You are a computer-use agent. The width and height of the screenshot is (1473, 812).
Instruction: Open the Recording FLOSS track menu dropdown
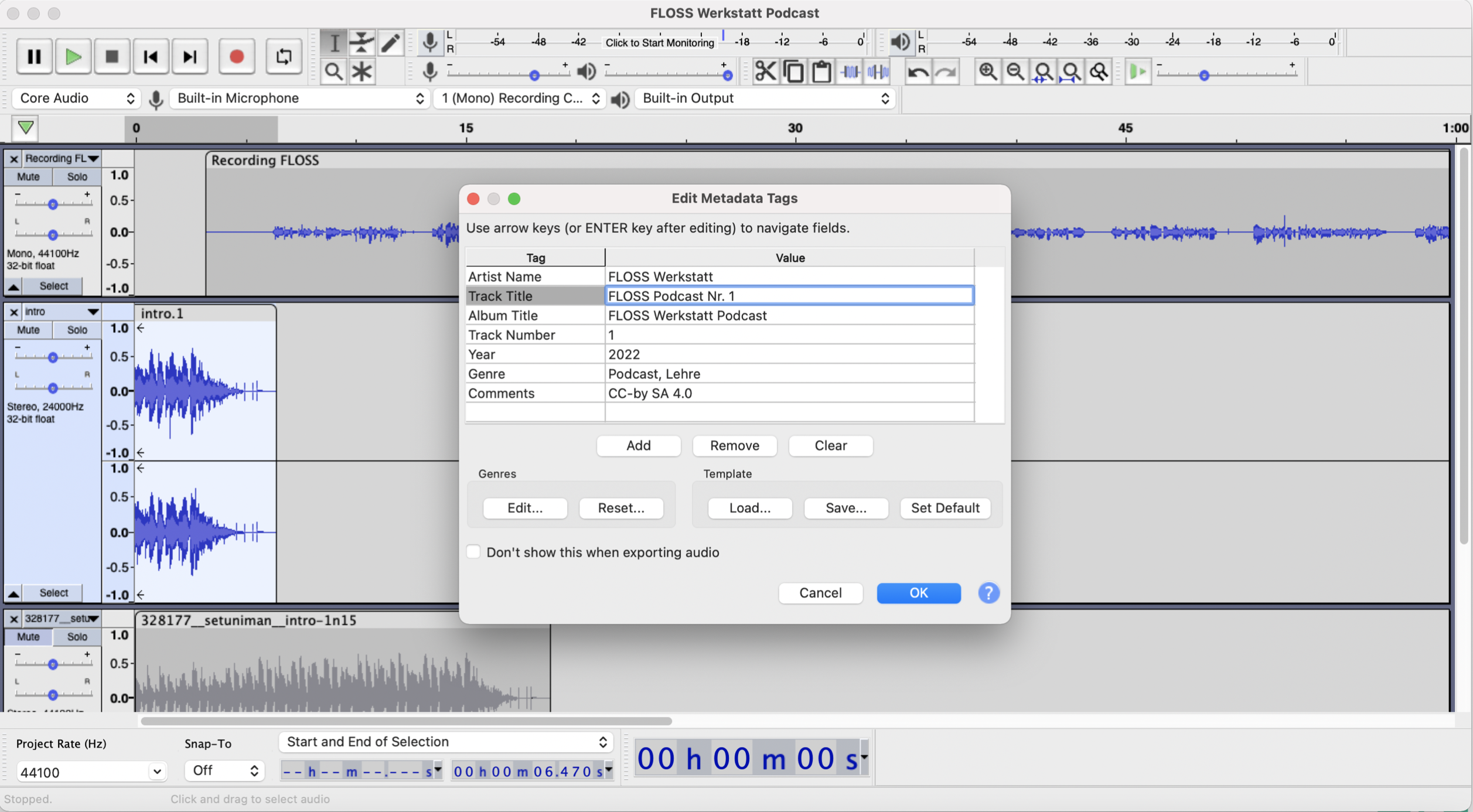62,159
